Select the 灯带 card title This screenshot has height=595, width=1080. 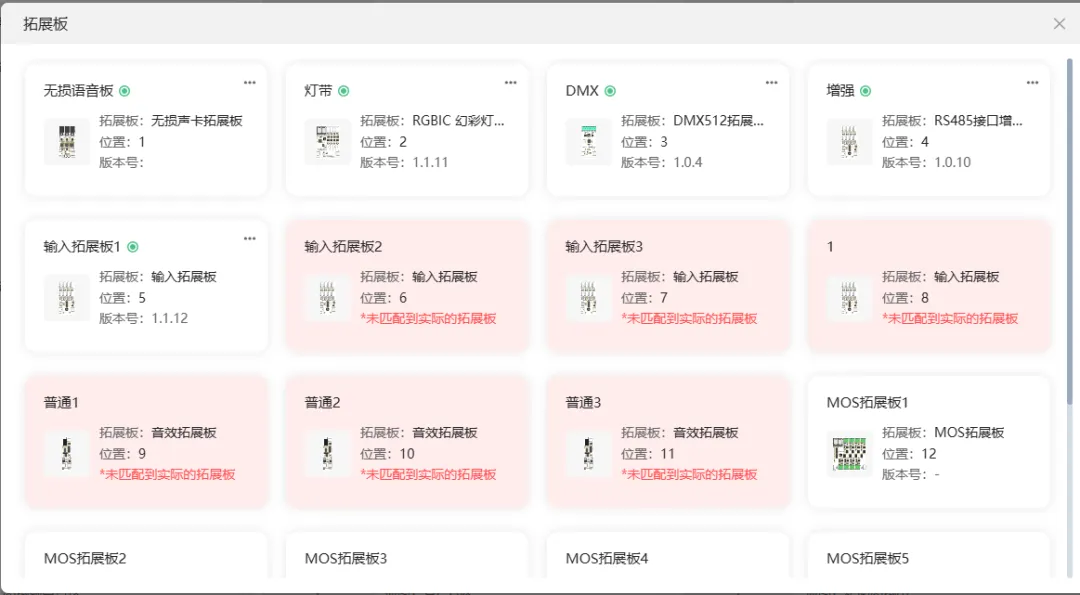318,91
